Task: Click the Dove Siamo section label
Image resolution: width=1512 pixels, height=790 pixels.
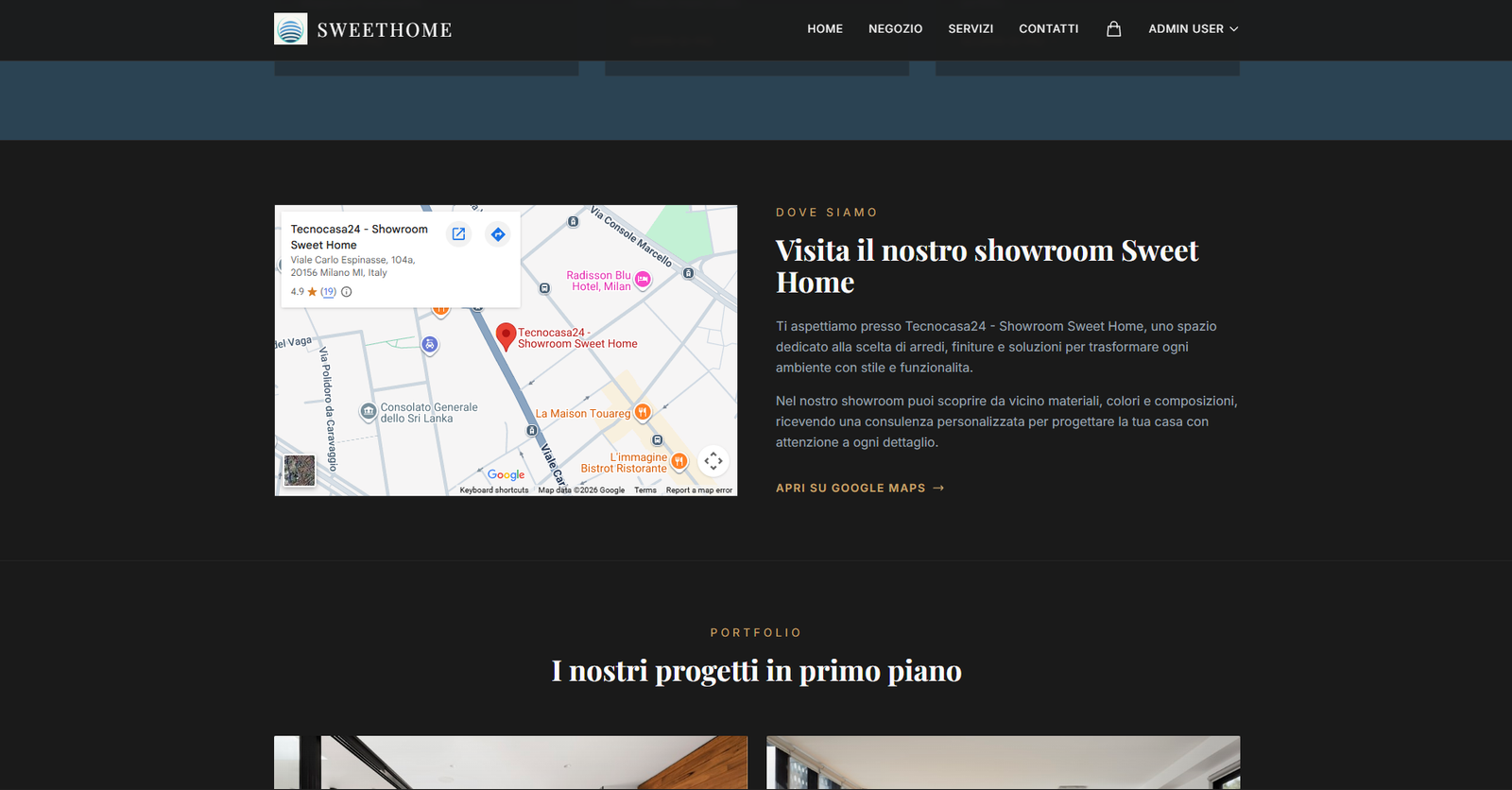Action: tap(827, 213)
